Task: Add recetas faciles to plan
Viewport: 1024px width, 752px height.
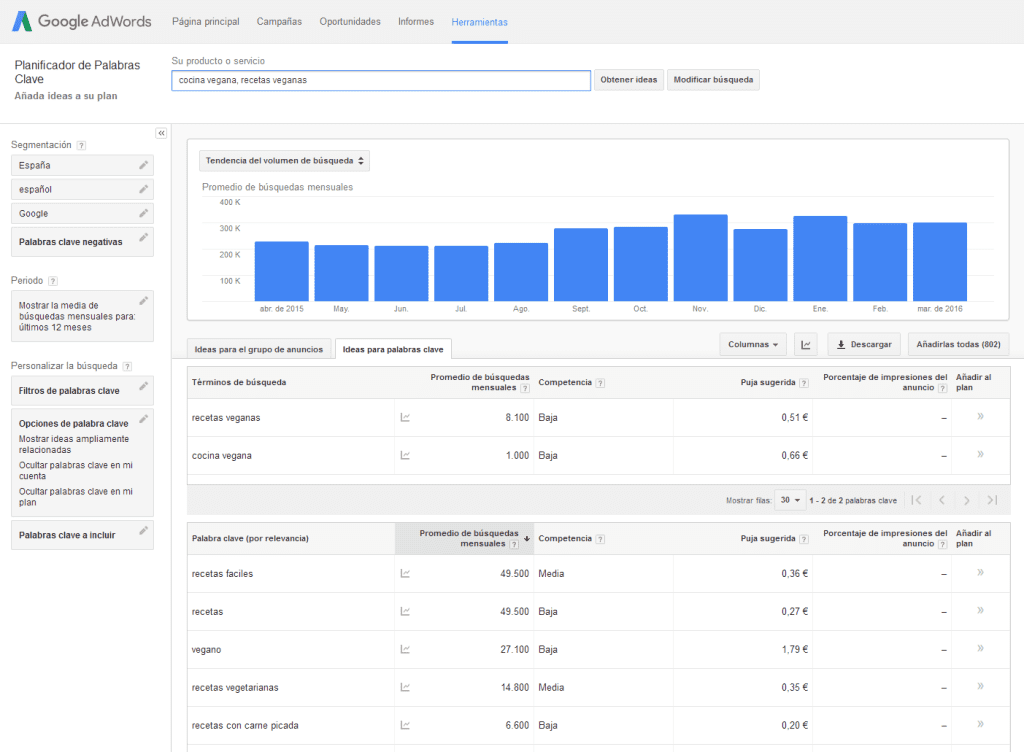Action: click(x=980, y=572)
